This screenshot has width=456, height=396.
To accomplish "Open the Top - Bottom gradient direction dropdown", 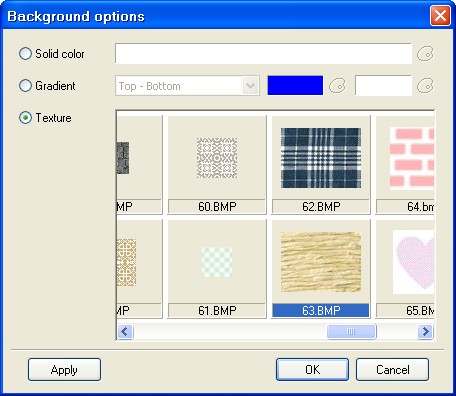I will click(x=187, y=86).
